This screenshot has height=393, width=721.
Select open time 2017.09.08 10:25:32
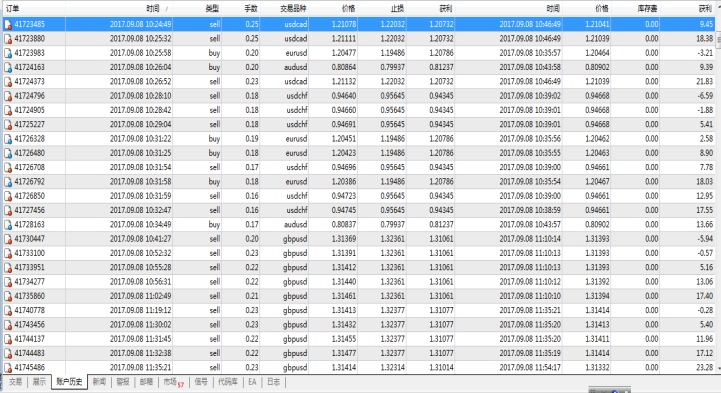(140, 39)
